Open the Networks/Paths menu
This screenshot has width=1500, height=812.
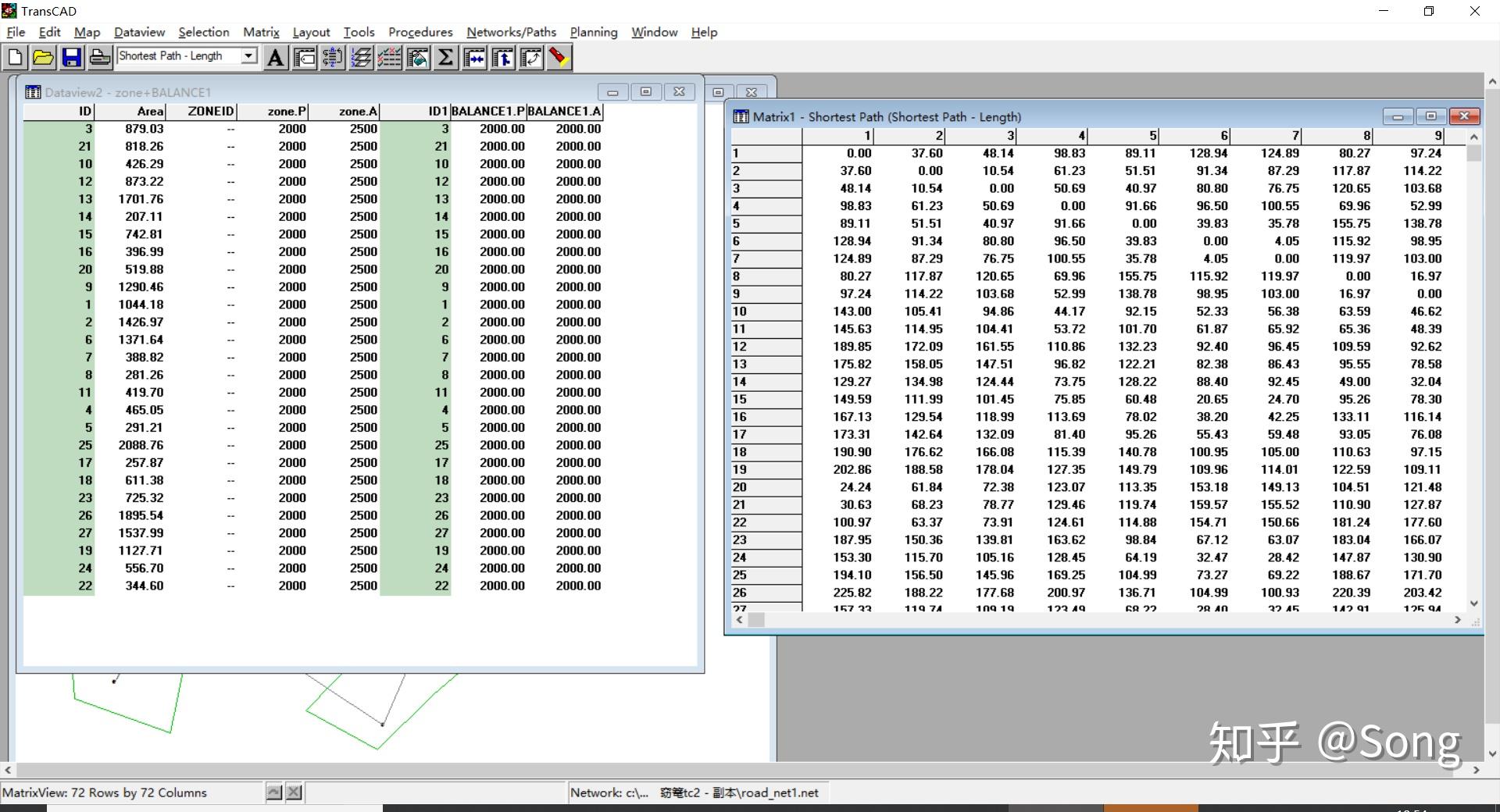coord(511,32)
